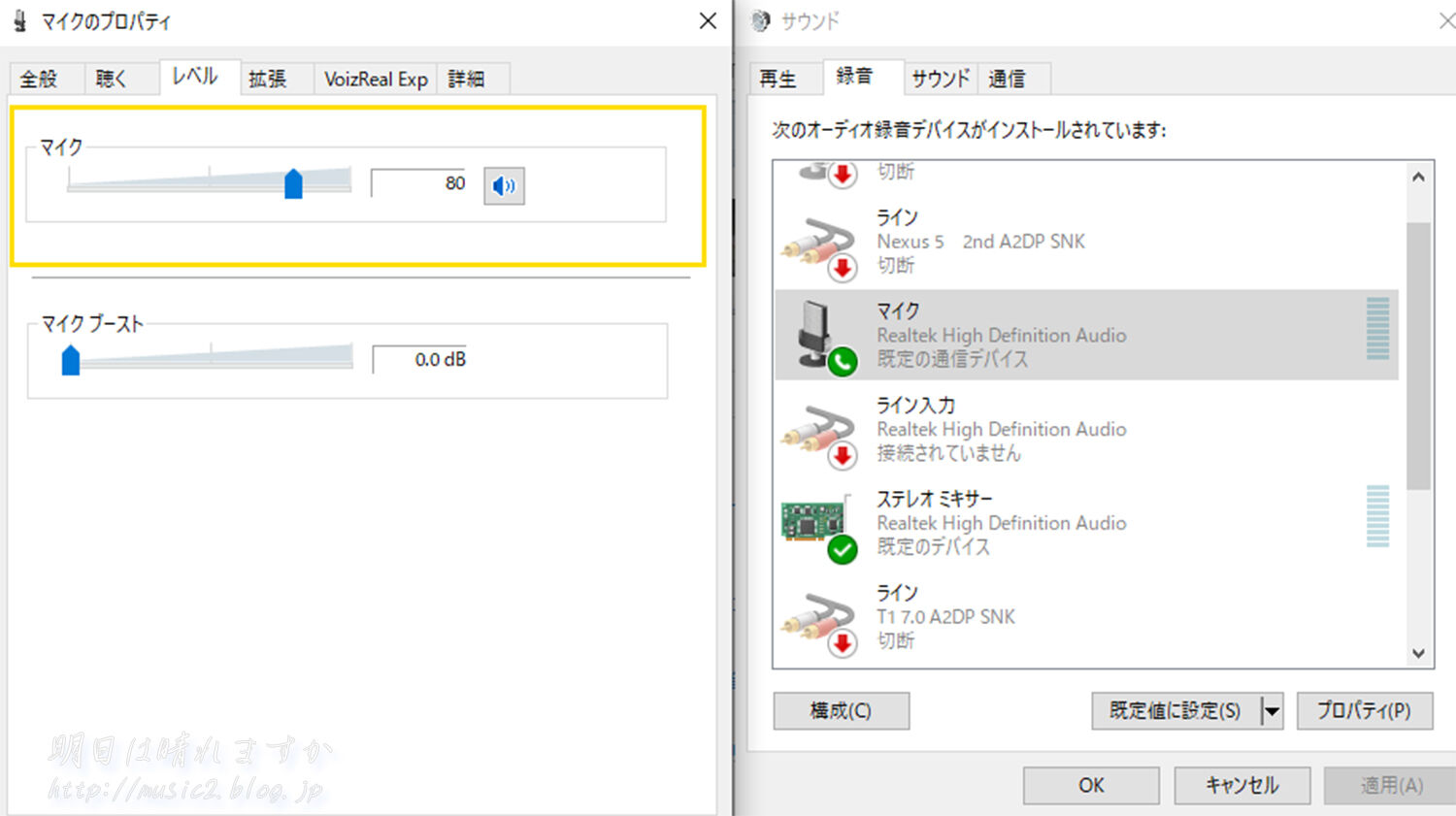This screenshot has width=1456, height=816.
Task: Click the 'T1 7.0 A2DP SNK' text
Action: 946,617
